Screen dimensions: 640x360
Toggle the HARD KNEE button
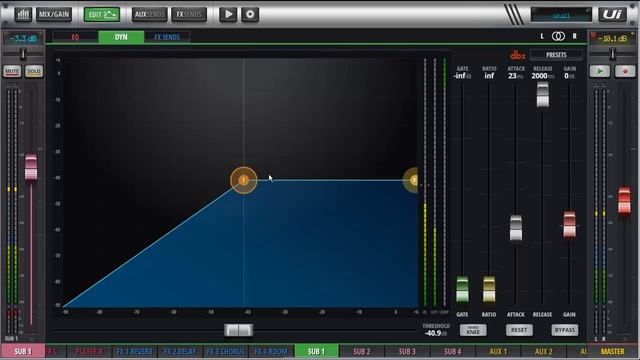(x=473, y=330)
